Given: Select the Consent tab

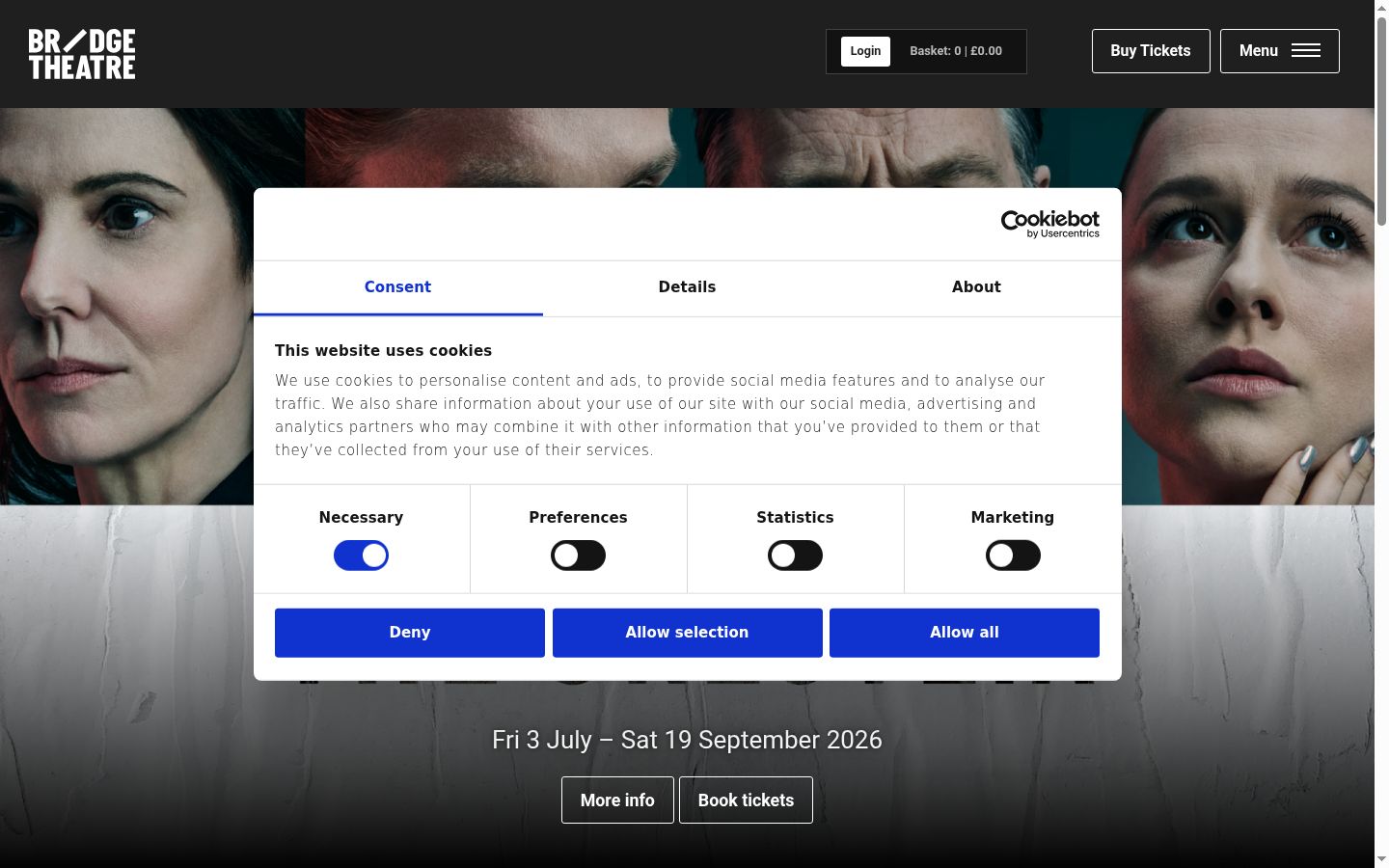Looking at the screenshot, I should [397, 287].
